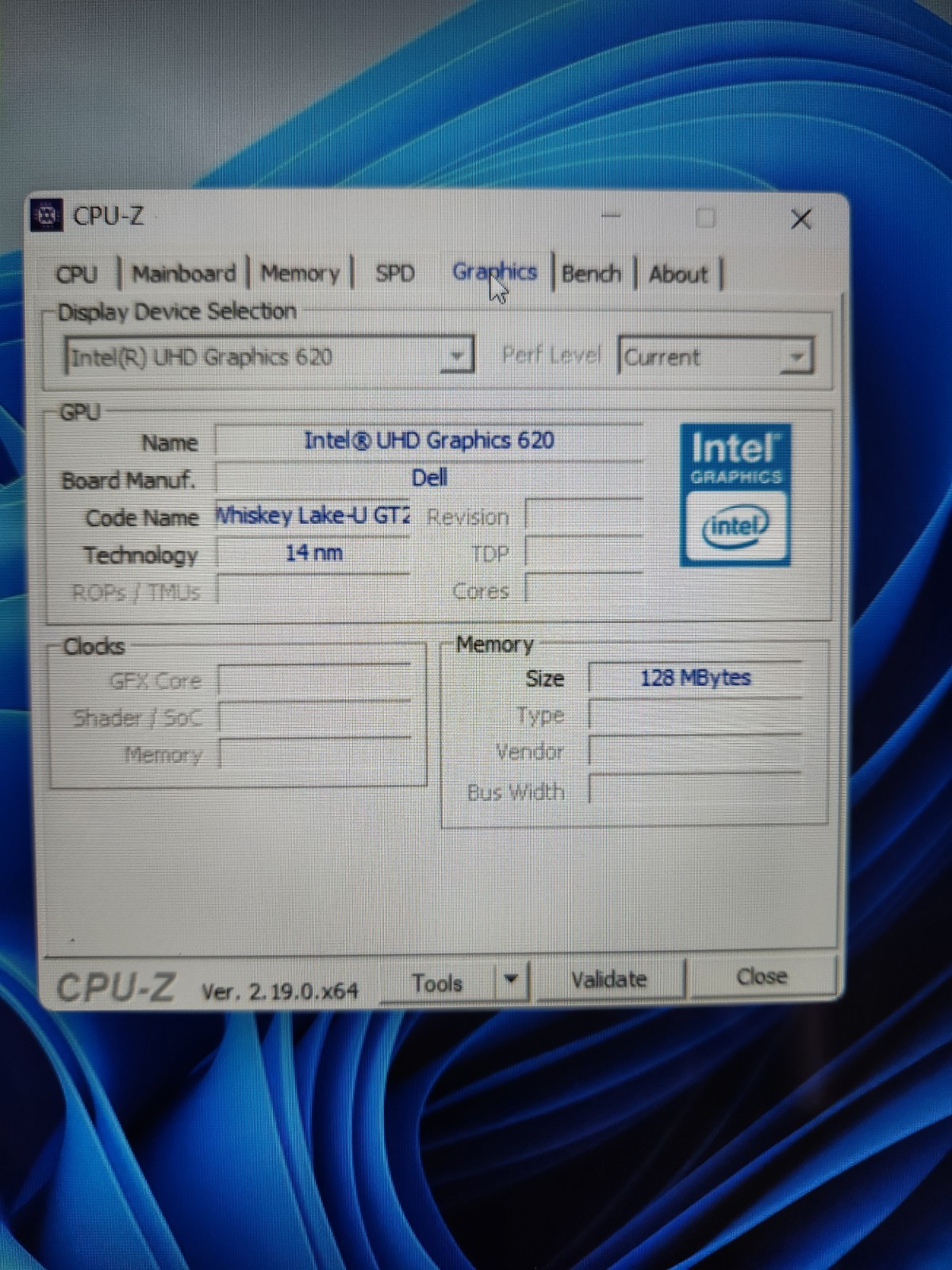
Task: Select the SPD tab
Action: click(395, 274)
